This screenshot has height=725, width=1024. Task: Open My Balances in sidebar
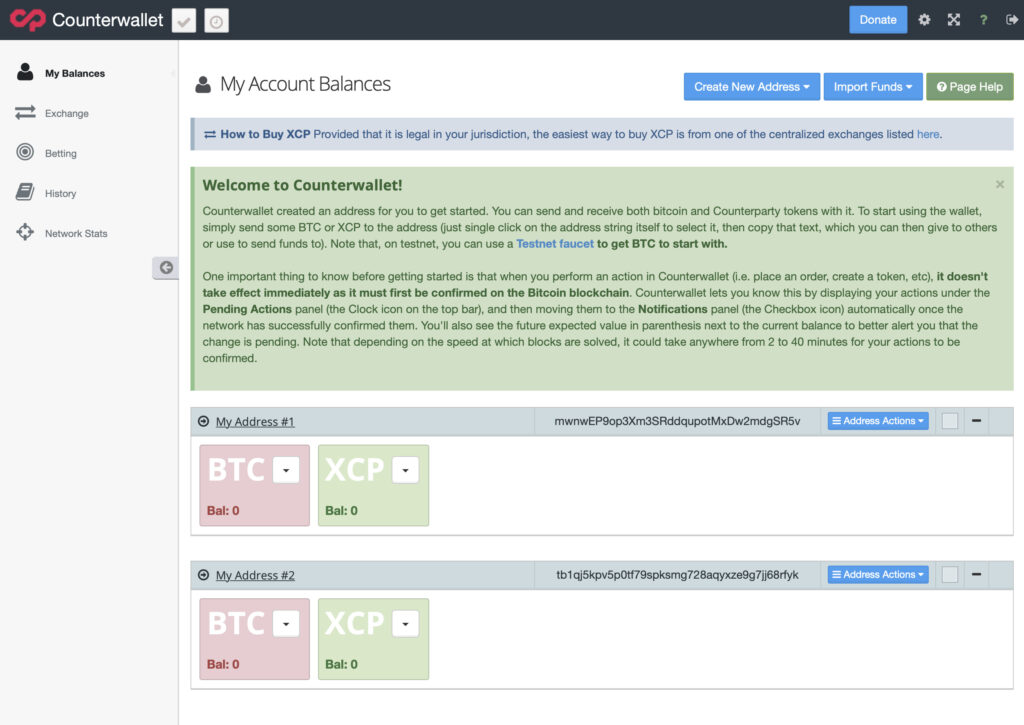(x=74, y=73)
